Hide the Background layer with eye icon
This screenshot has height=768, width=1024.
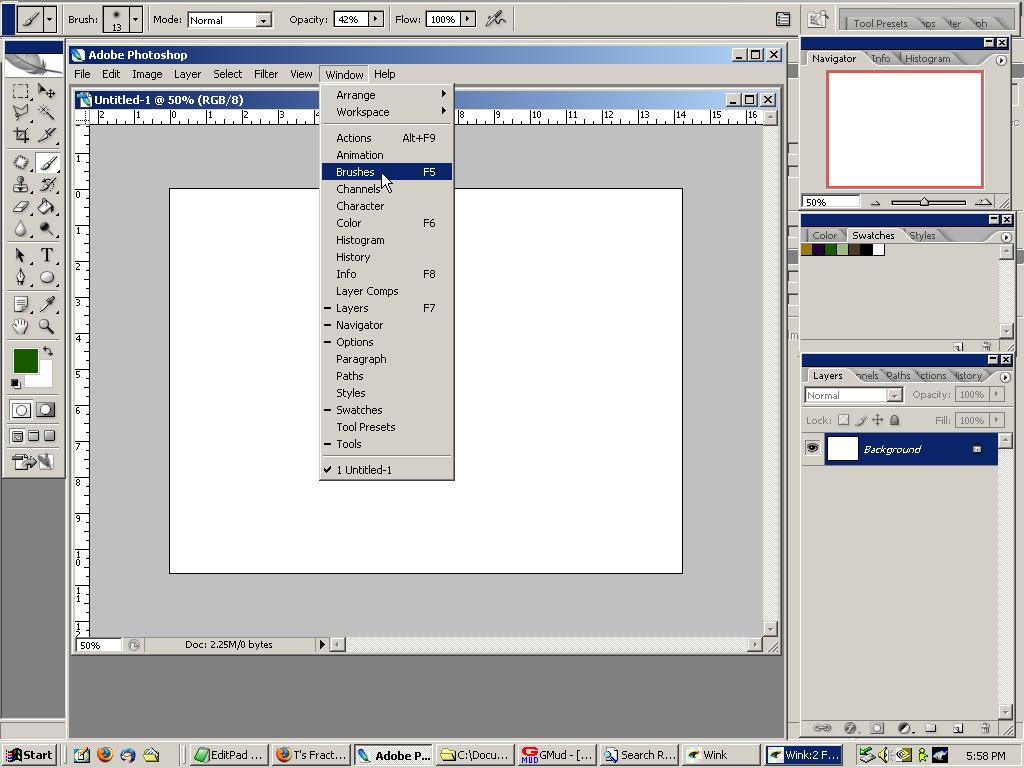pos(812,449)
